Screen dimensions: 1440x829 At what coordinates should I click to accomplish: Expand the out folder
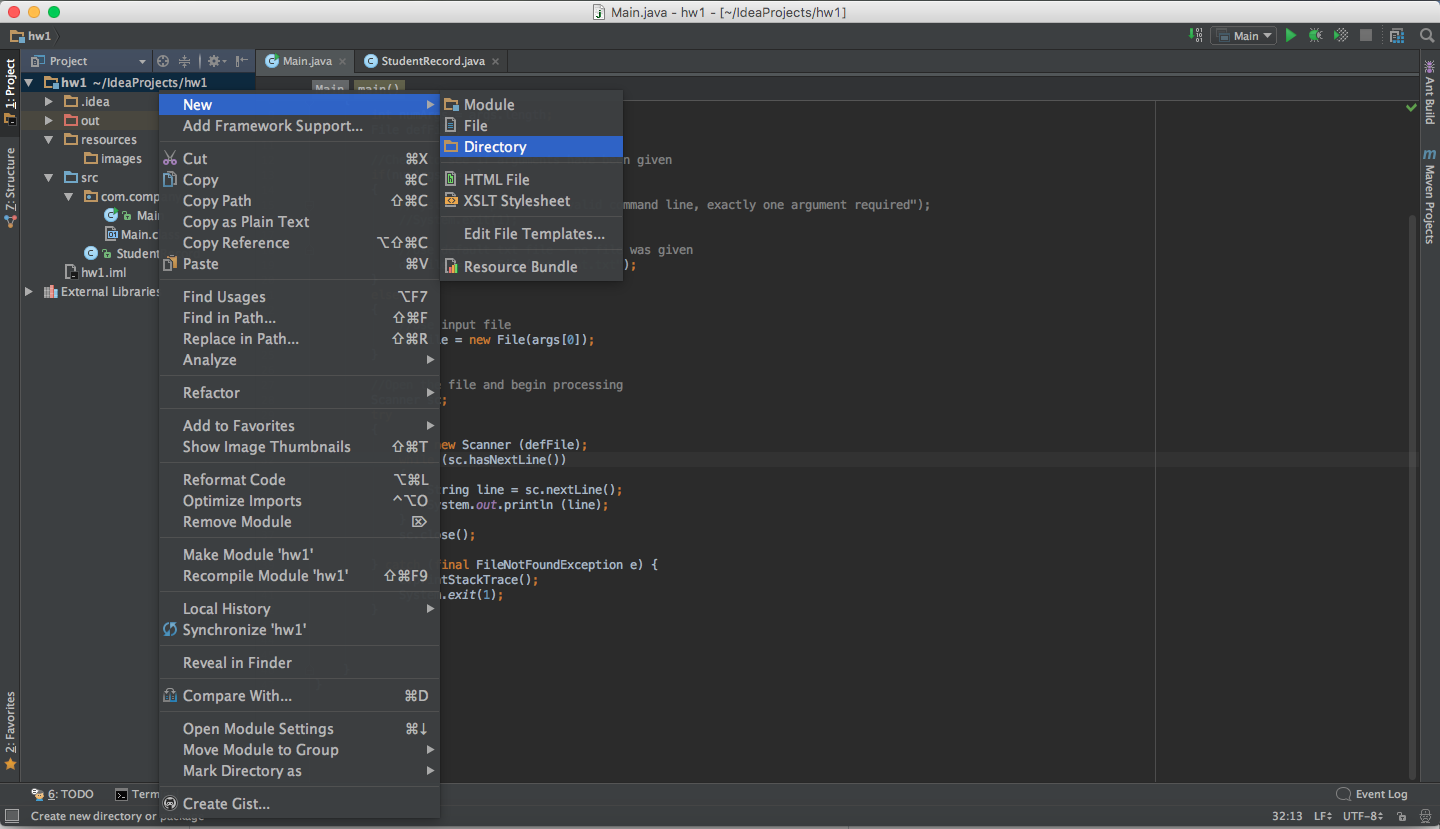(48, 121)
